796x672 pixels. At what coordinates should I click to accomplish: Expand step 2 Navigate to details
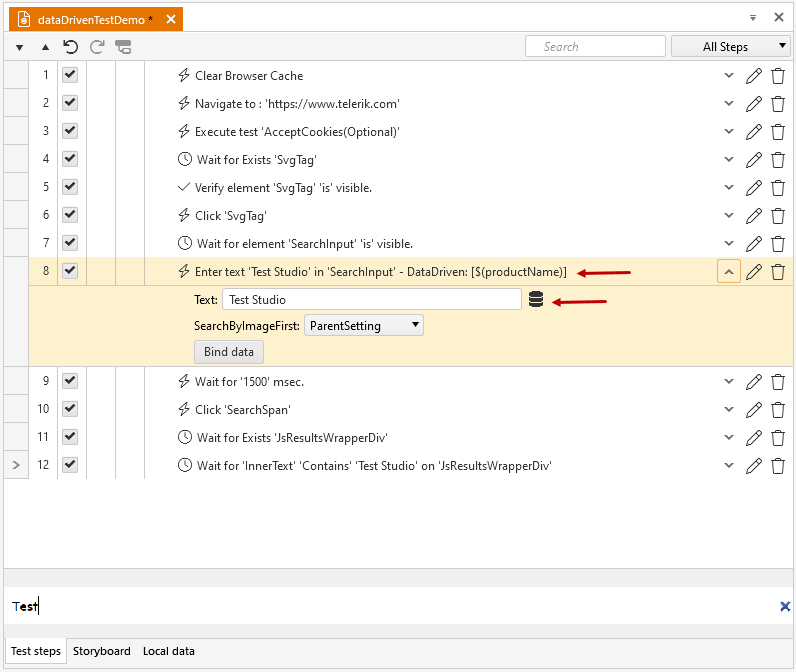point(729,104)
